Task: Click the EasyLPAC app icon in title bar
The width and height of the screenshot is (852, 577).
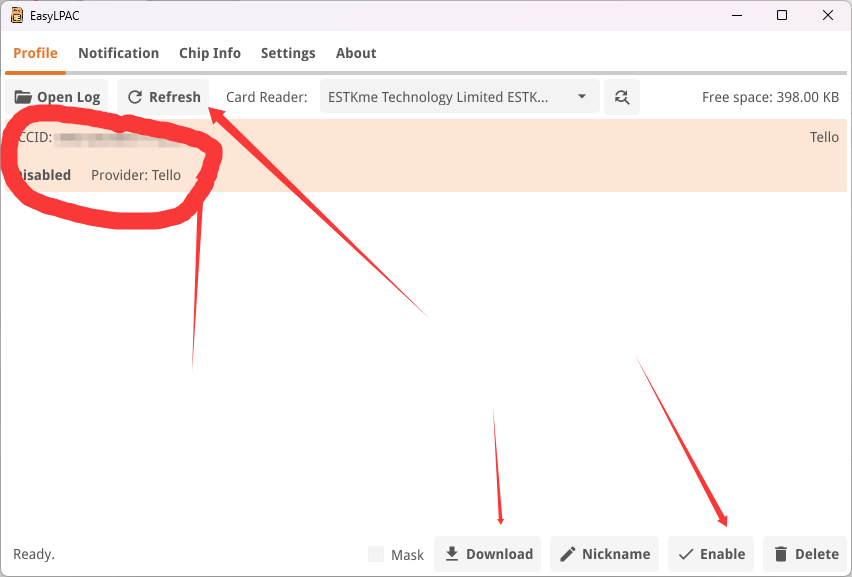Action: (x=17, y=15)
